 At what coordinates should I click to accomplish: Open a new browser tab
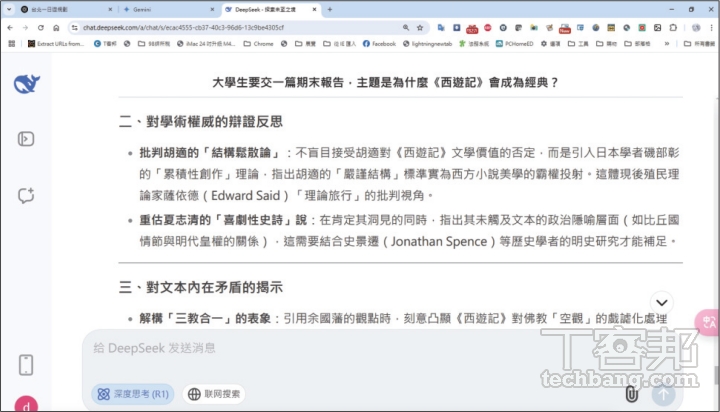click(x=330, y=9)
